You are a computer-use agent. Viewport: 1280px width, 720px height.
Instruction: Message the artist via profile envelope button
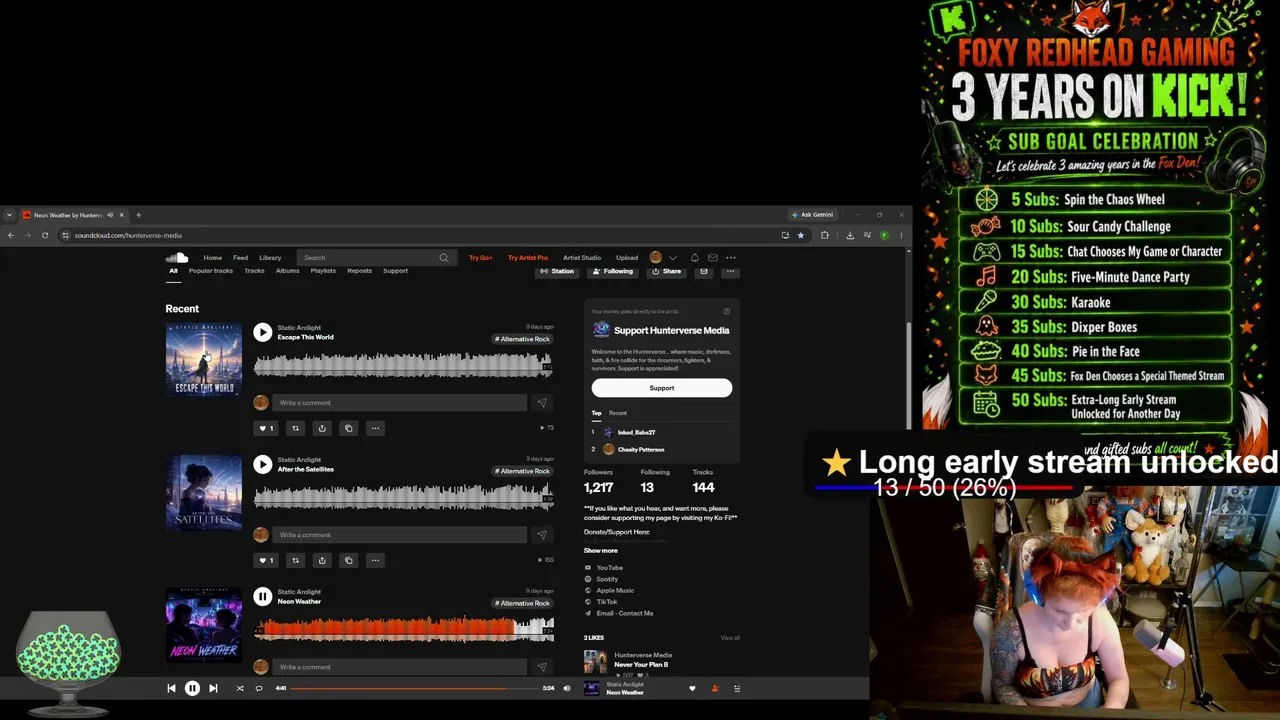(704, 271)
